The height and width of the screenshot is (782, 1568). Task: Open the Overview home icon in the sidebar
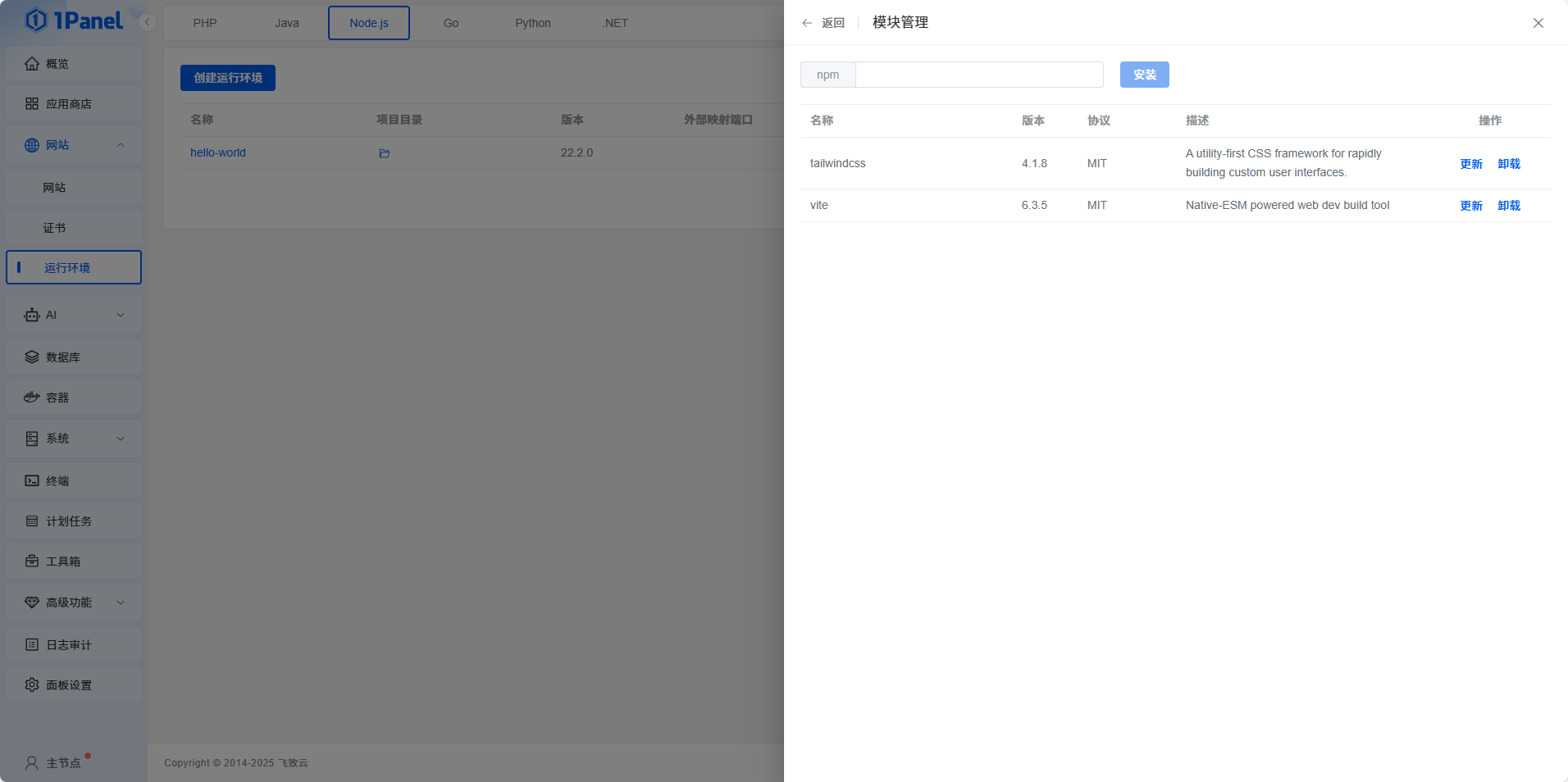point(32,64)
